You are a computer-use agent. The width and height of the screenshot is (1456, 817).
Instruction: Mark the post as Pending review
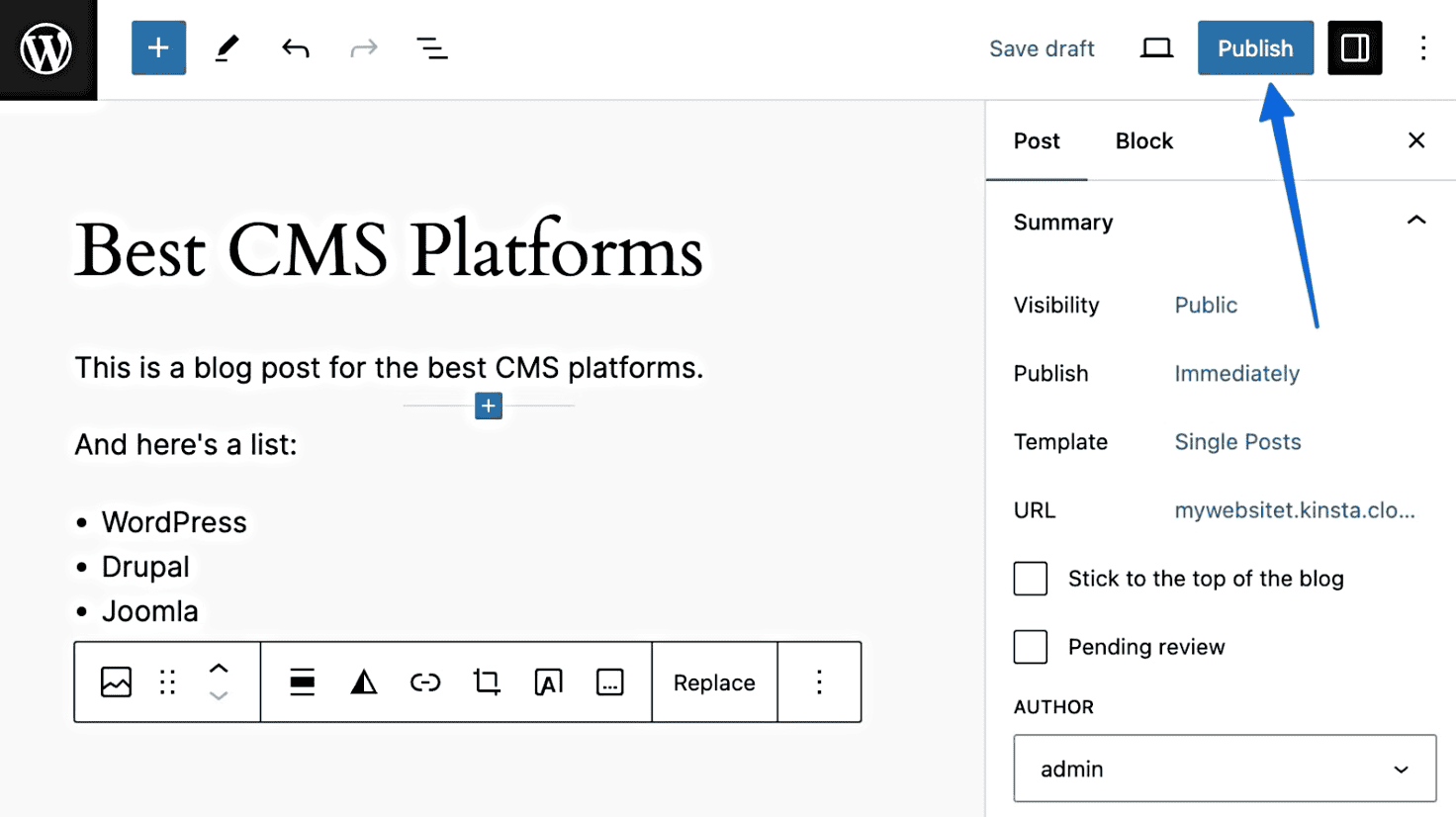point(1030,647)
